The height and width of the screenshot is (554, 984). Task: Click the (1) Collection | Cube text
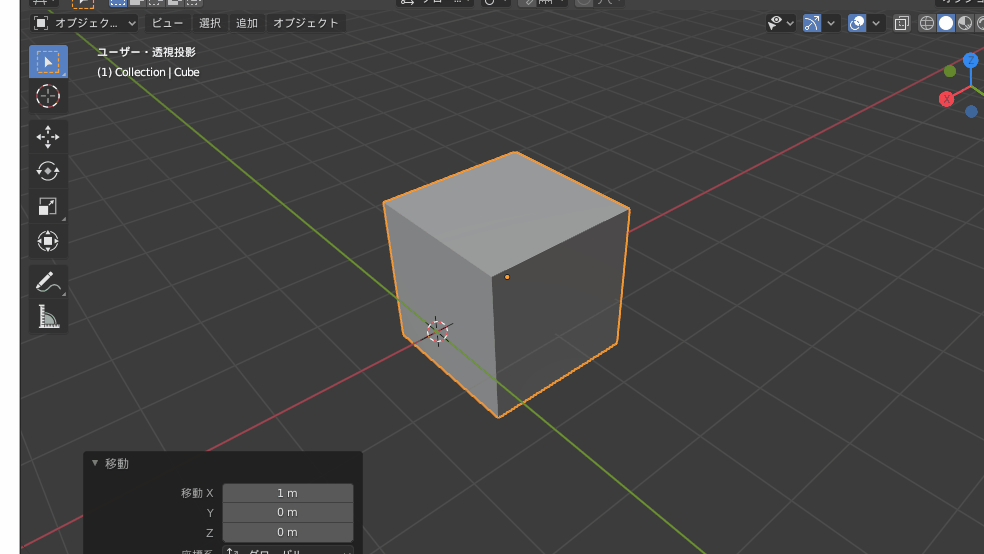pyautogui.click(x=148, y=72)
